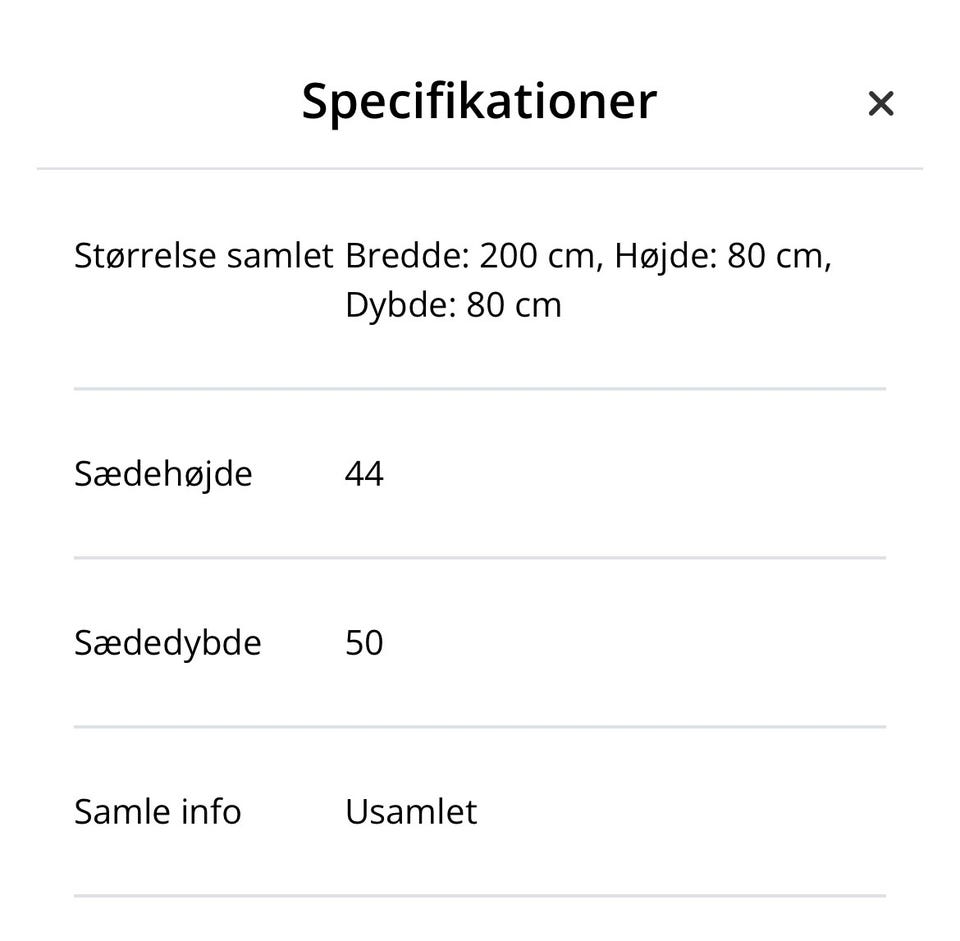Image resolution: width=960 pixels, height=941 pixels.
Task: Click the Sædedybde value 50
Action: tap(364, 643)
